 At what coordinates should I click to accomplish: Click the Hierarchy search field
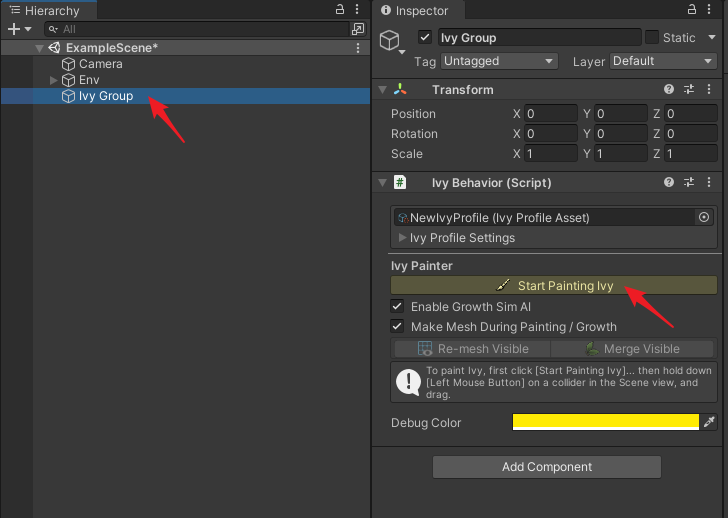196,29
